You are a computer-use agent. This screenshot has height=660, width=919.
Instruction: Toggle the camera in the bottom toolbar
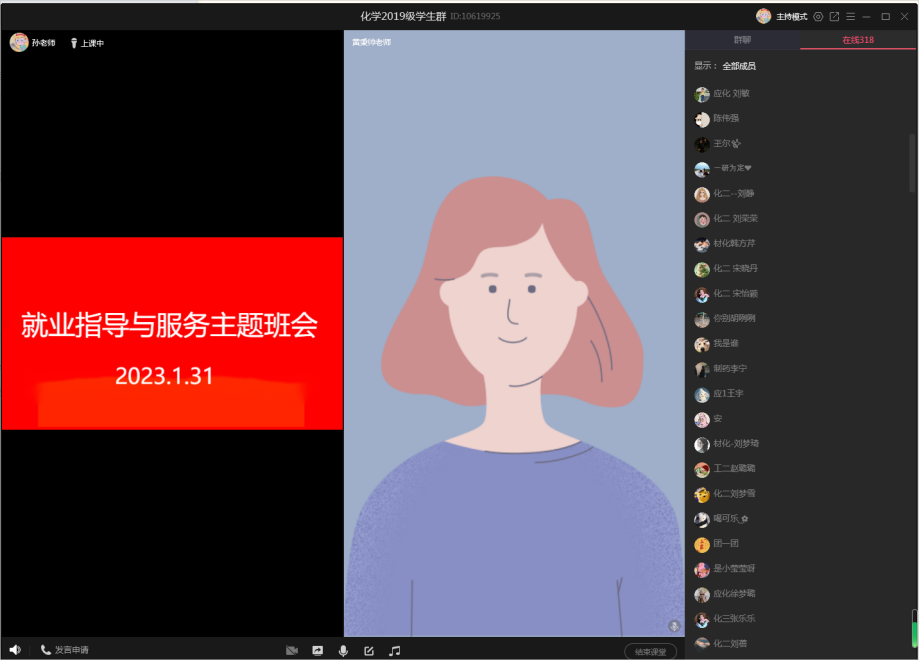292,651
